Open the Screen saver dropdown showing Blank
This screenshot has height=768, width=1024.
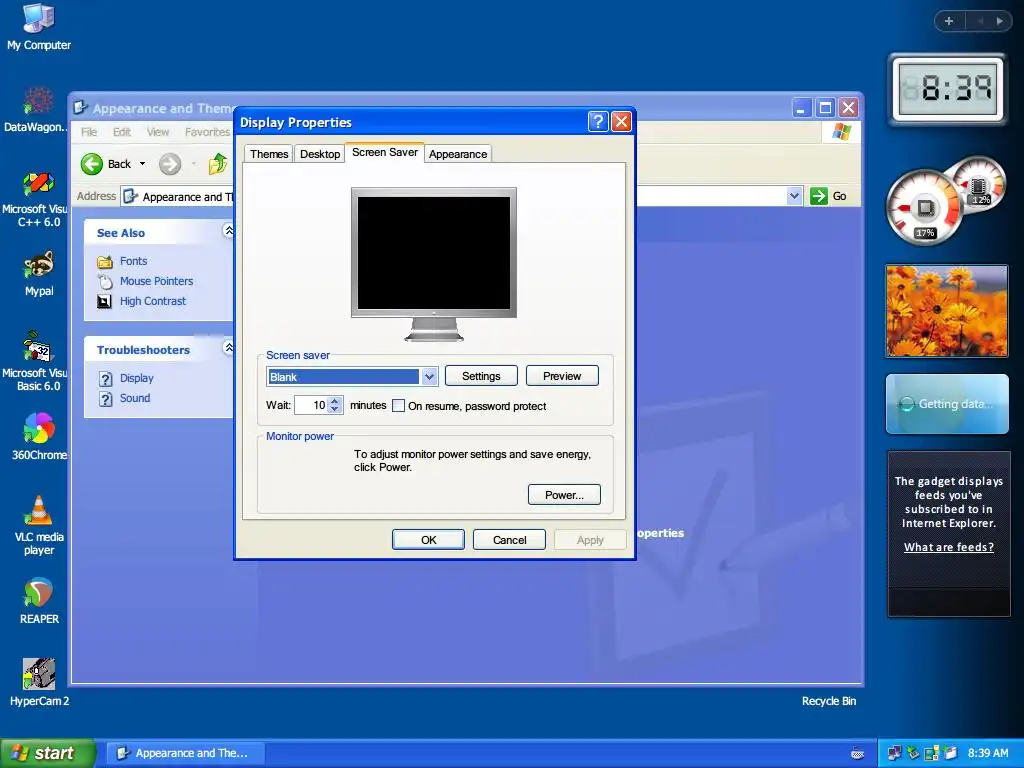click(x=429, y=377)
